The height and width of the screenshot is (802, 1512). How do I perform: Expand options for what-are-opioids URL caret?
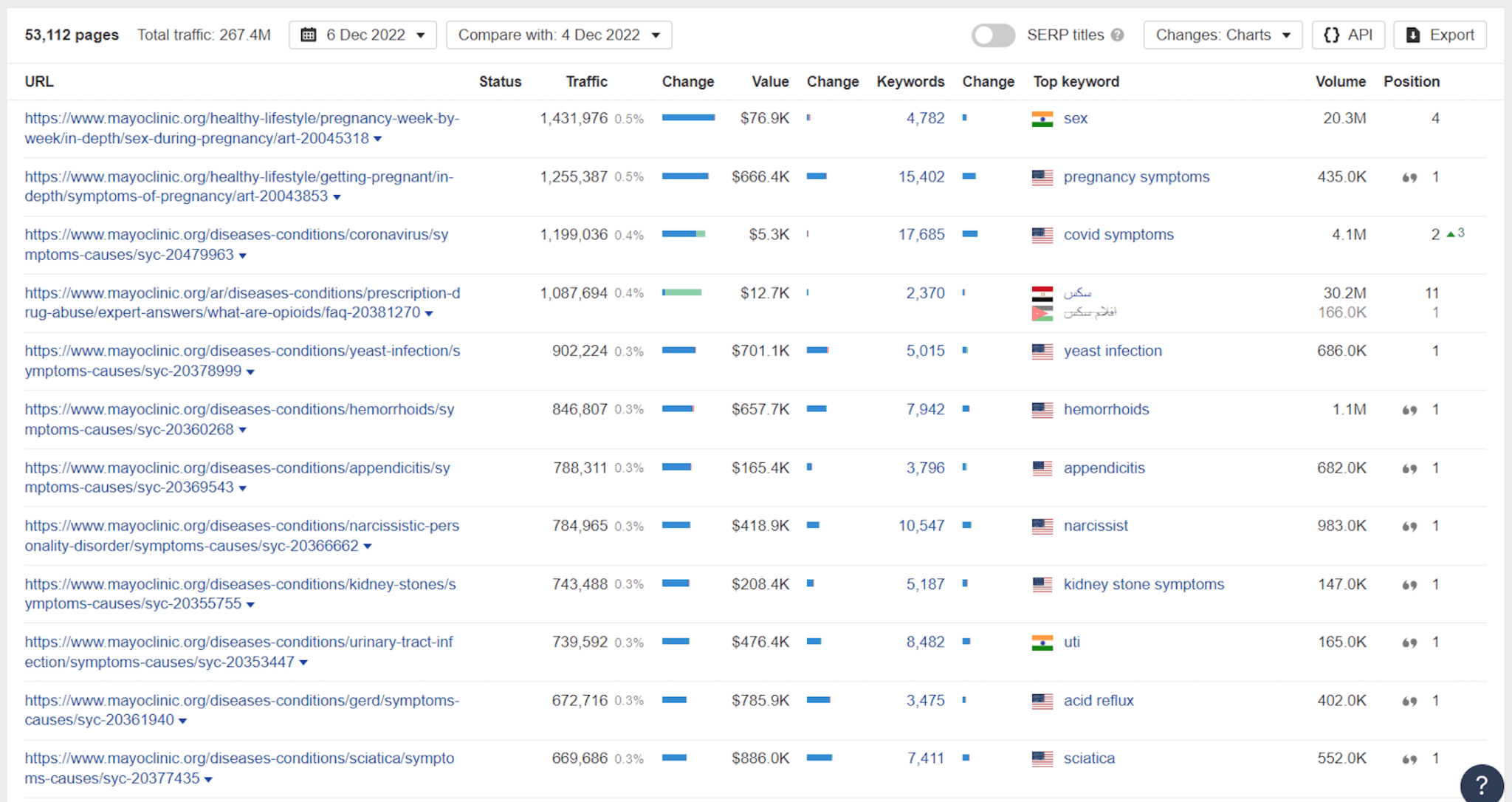(x=430, y=313)
